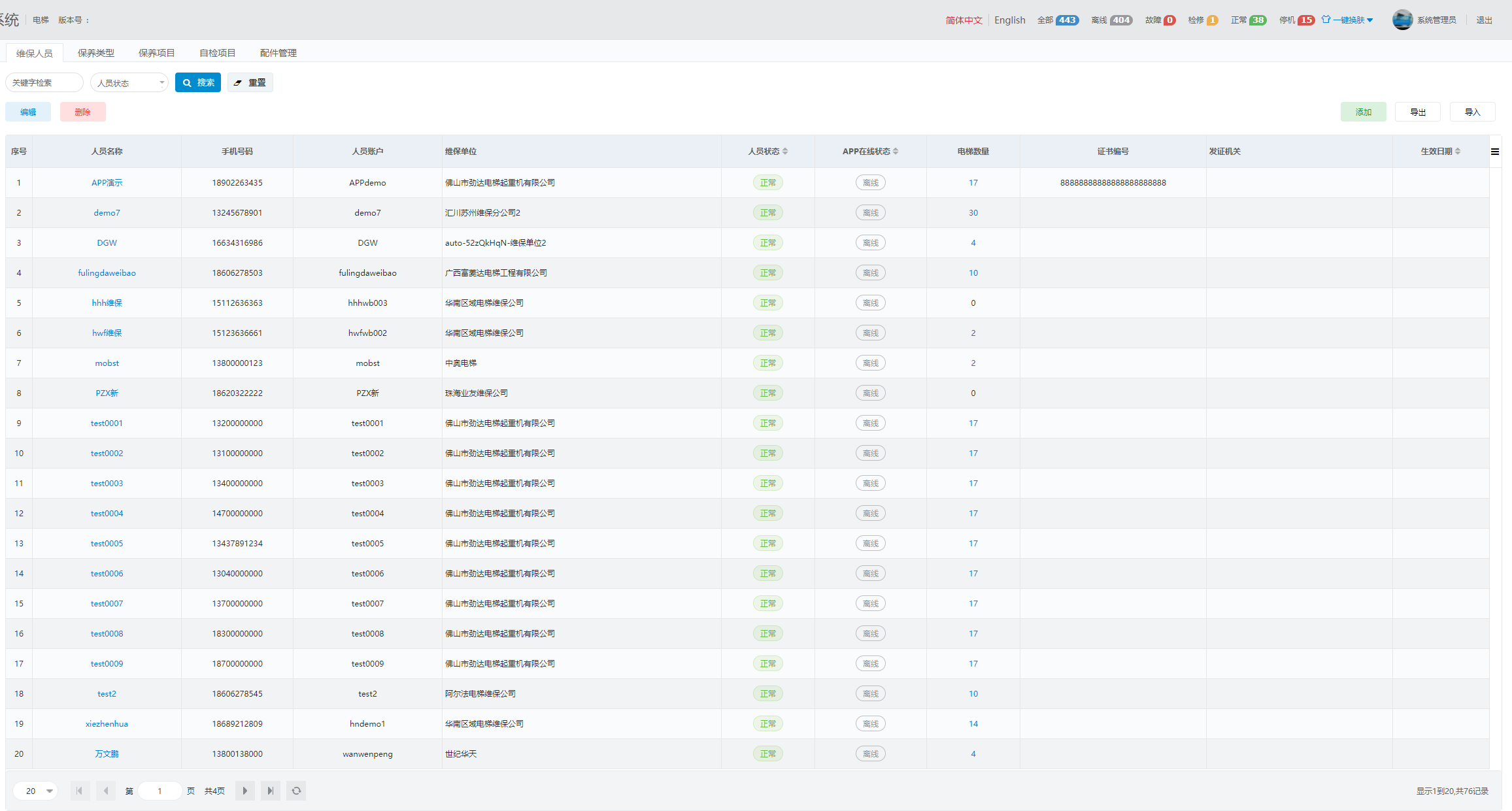The height and width of the screenshot is (811, 1512).
Task: Click into the 关键字检索 keyword search field
Action: pyautogui.click(x=44, y=83)
